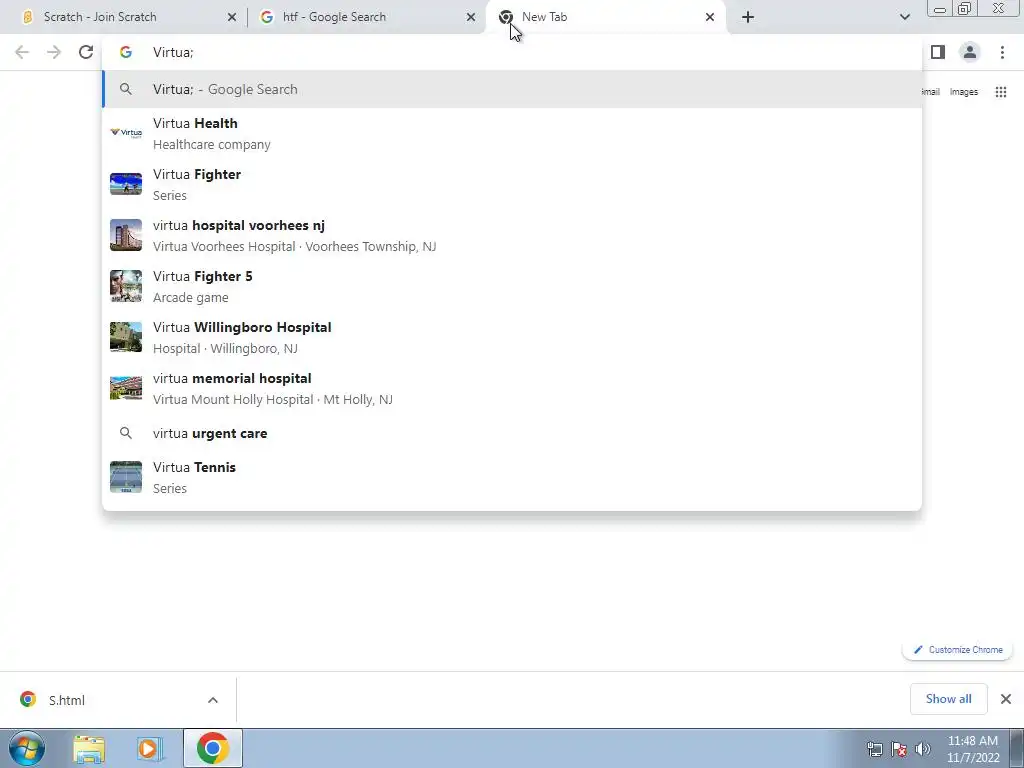1024x768 pixels.
Task: Click the Virtua Health logo thumbnail
Action: [125, 133]
